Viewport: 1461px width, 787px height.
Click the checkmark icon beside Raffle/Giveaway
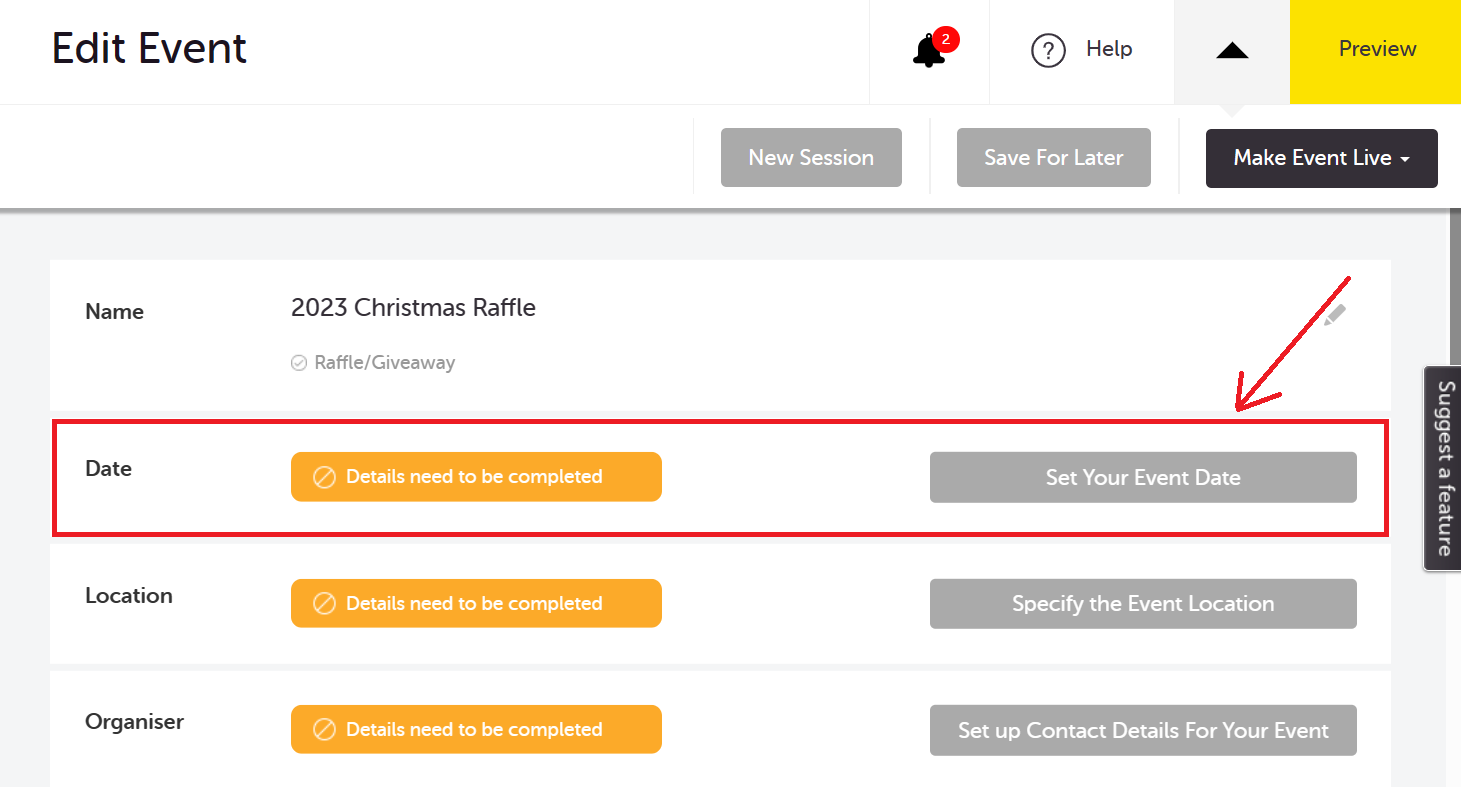coord(299,362)
